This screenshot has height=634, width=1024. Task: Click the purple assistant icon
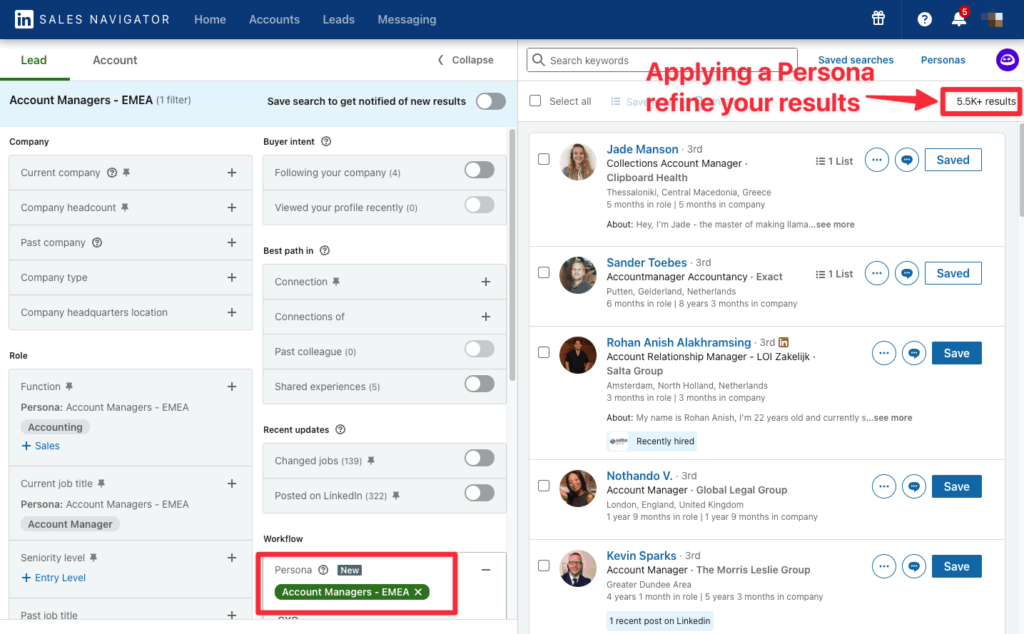pos(1007,60)
